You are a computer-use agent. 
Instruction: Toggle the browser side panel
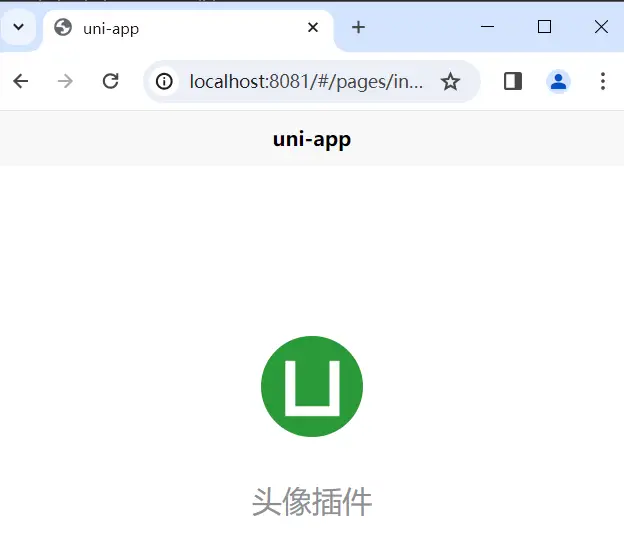coord(513,81)
